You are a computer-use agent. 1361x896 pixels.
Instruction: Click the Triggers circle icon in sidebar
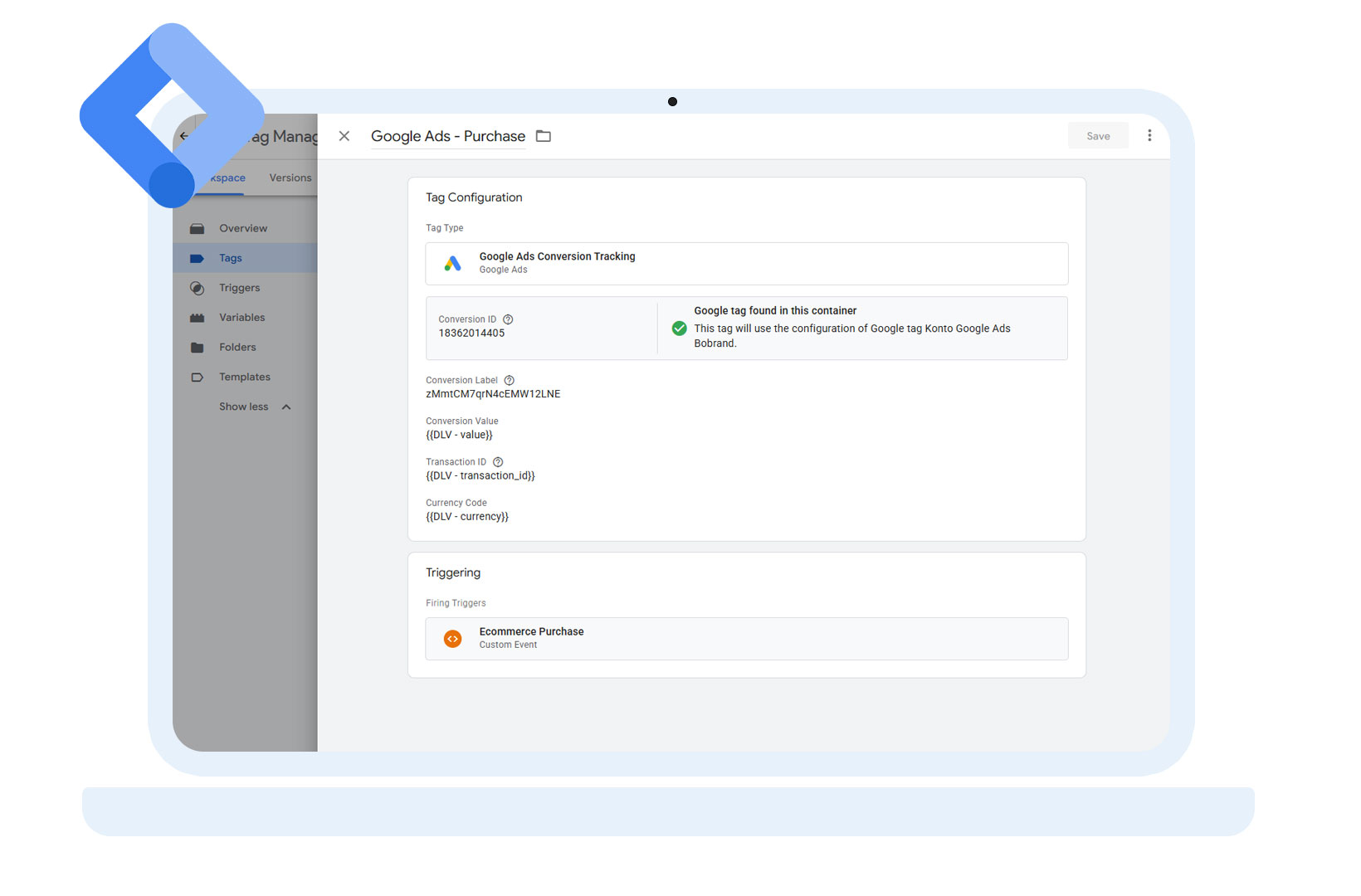click(x=197, y=288)
